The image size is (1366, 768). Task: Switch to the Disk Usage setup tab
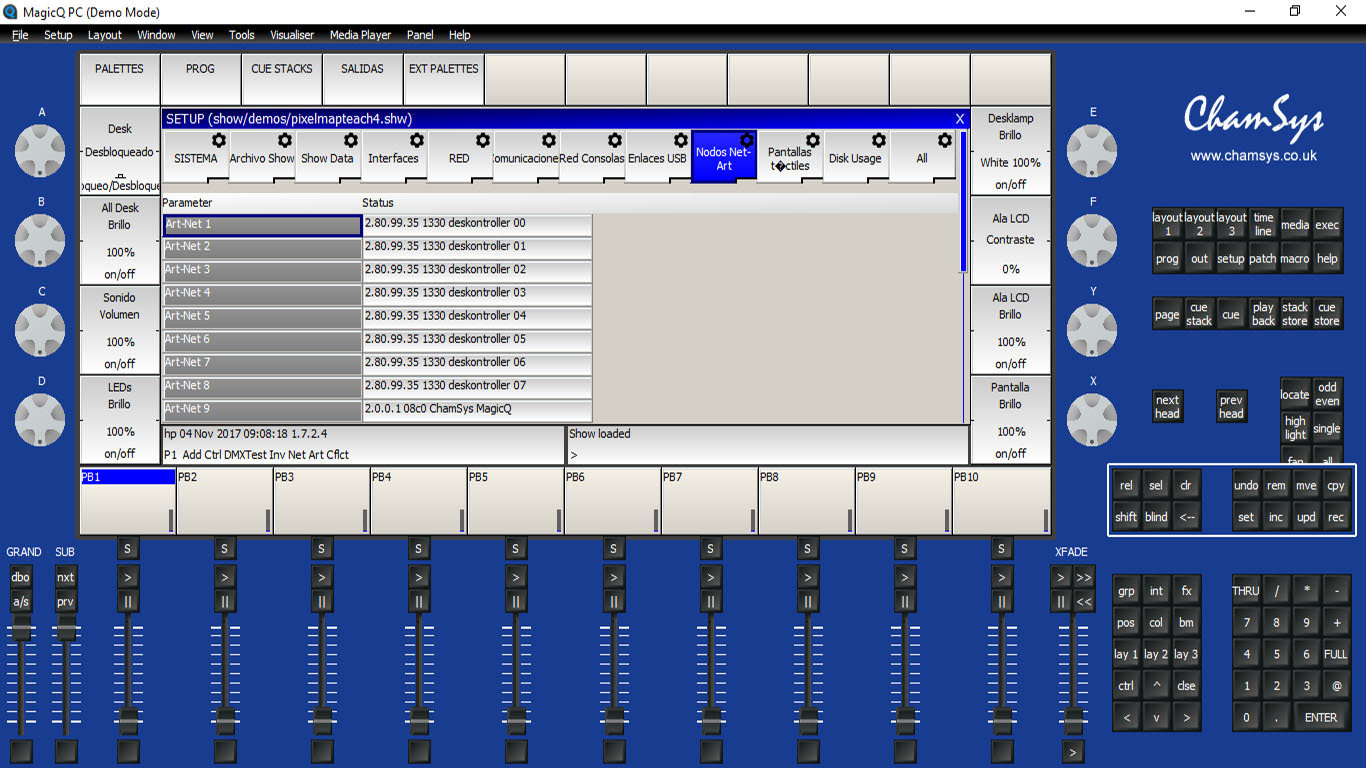point(855,157)
